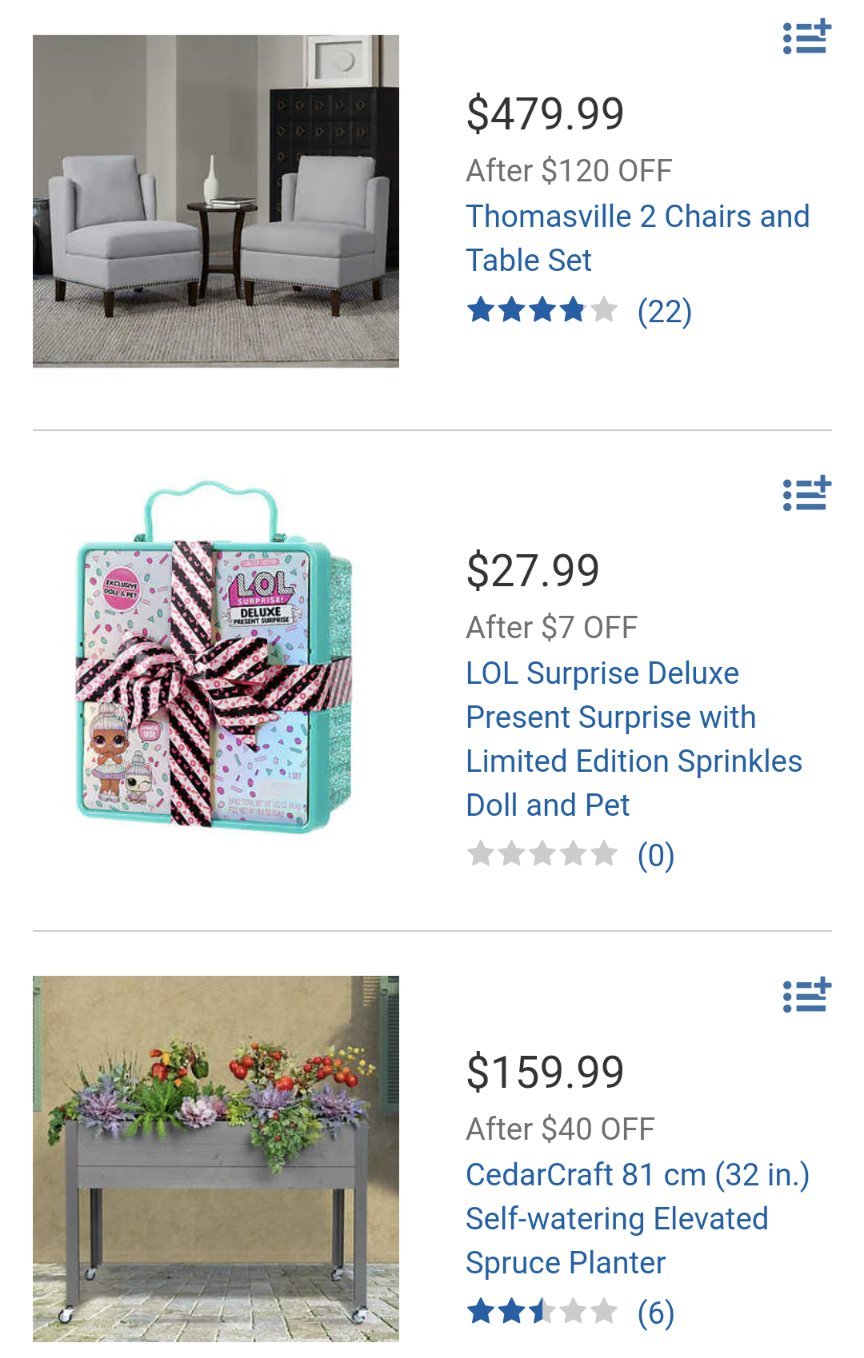Open the Thomasville chairs product image
The image size is (864, 1358).
tap(216, 201)
